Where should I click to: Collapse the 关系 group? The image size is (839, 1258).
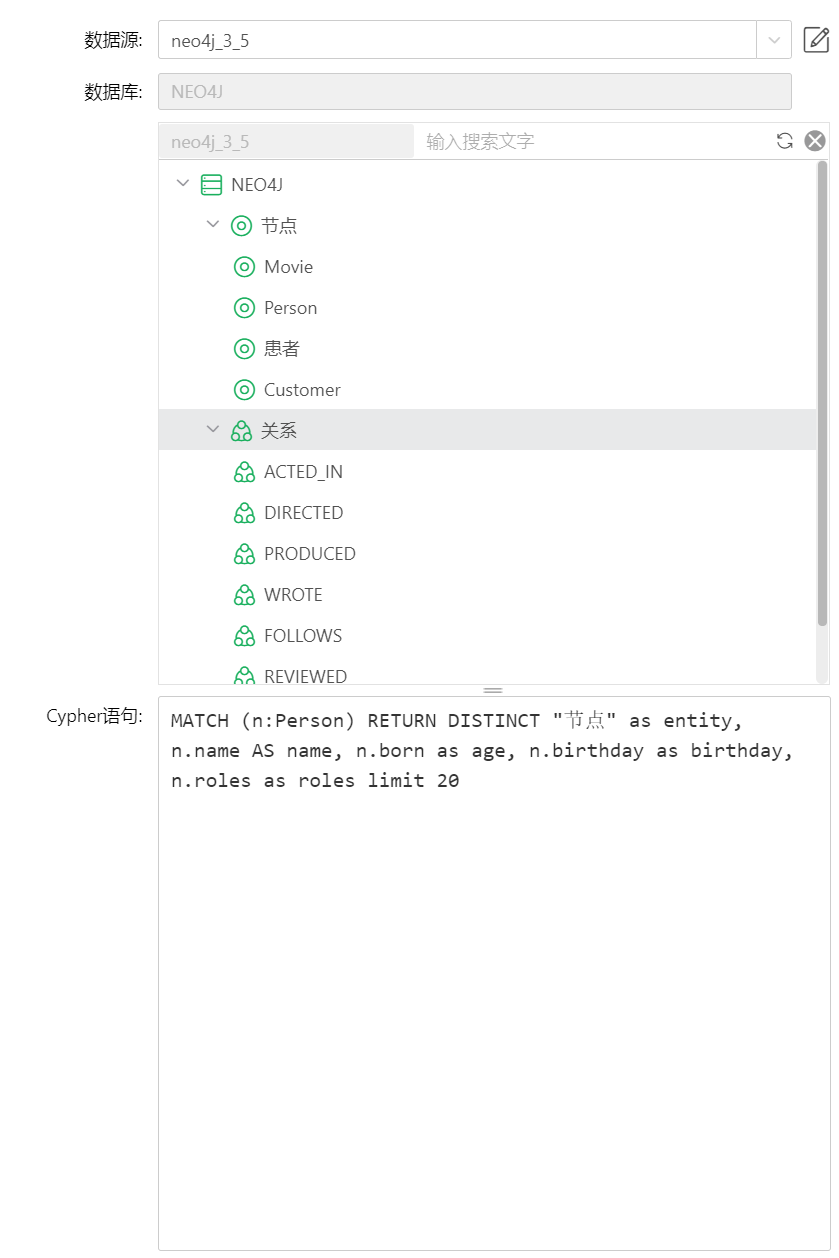click(212, 430)
